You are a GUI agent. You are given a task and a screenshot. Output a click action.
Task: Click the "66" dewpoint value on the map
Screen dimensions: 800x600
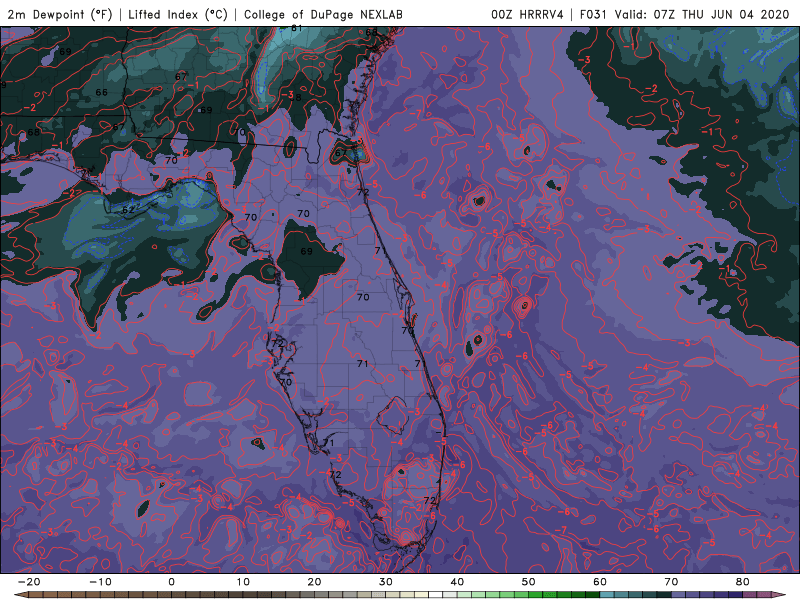click(102, 92)
